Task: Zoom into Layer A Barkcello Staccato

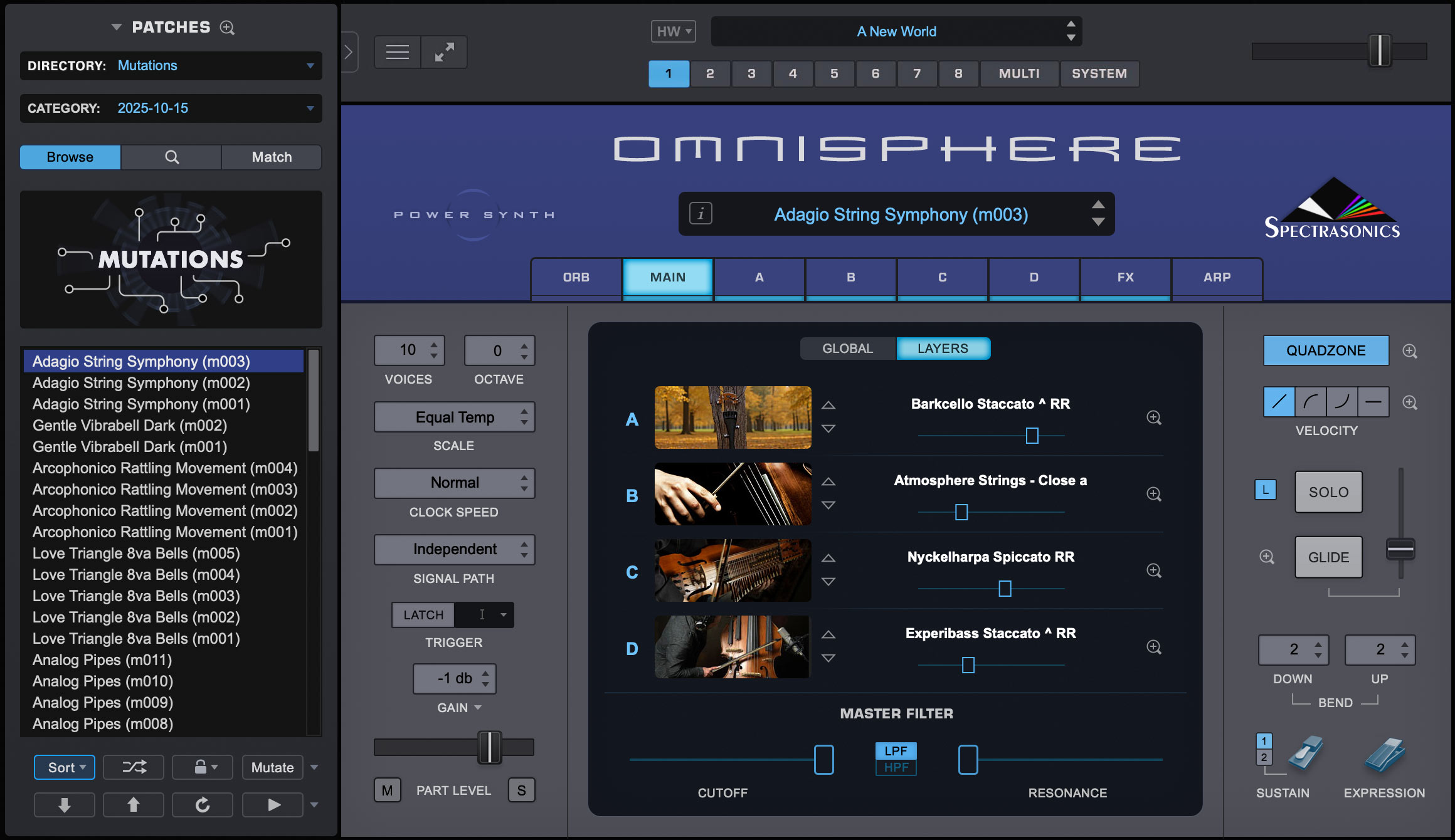Action: (x=1153, y=417)
